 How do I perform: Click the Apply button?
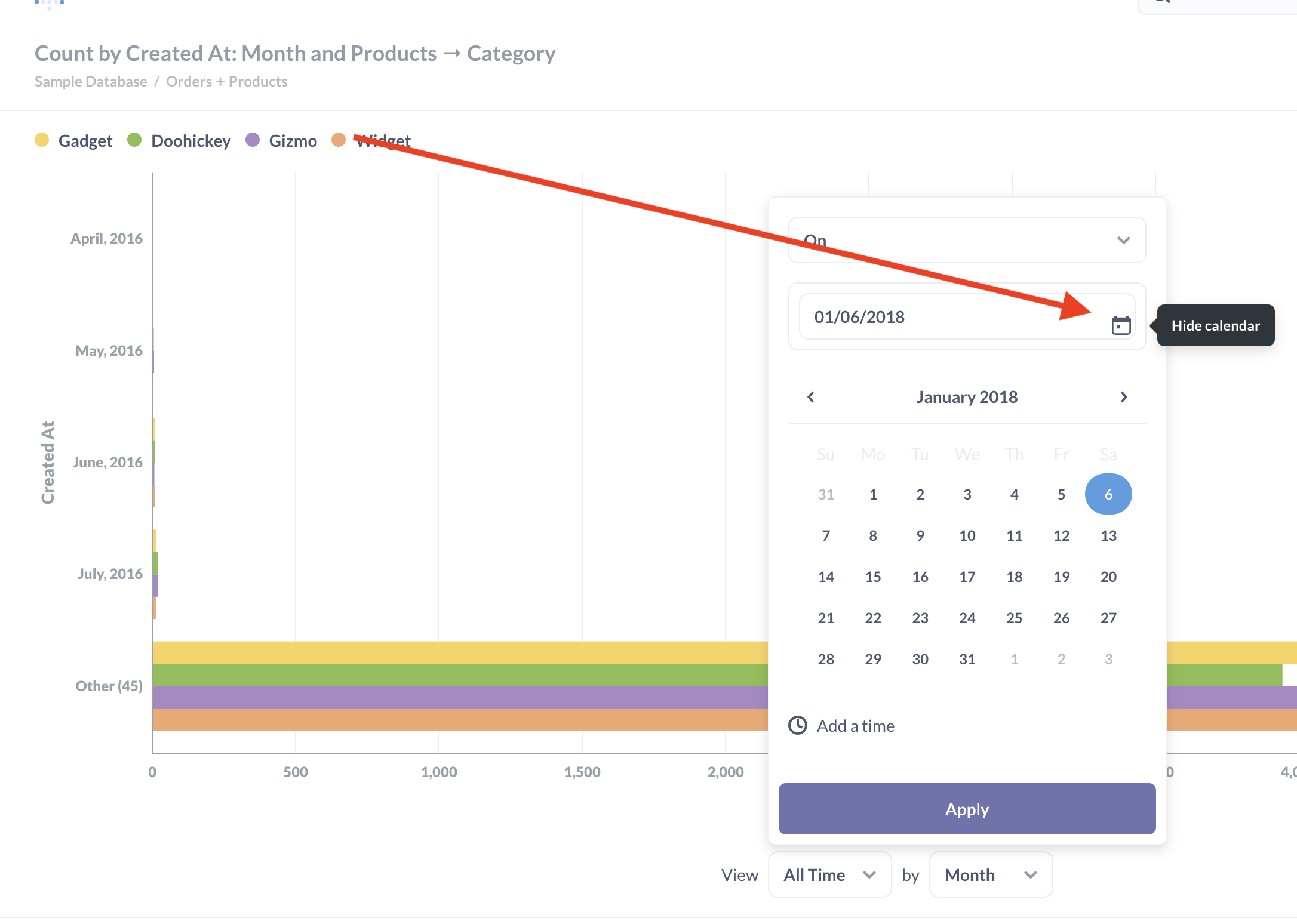(x=966, y=809)
